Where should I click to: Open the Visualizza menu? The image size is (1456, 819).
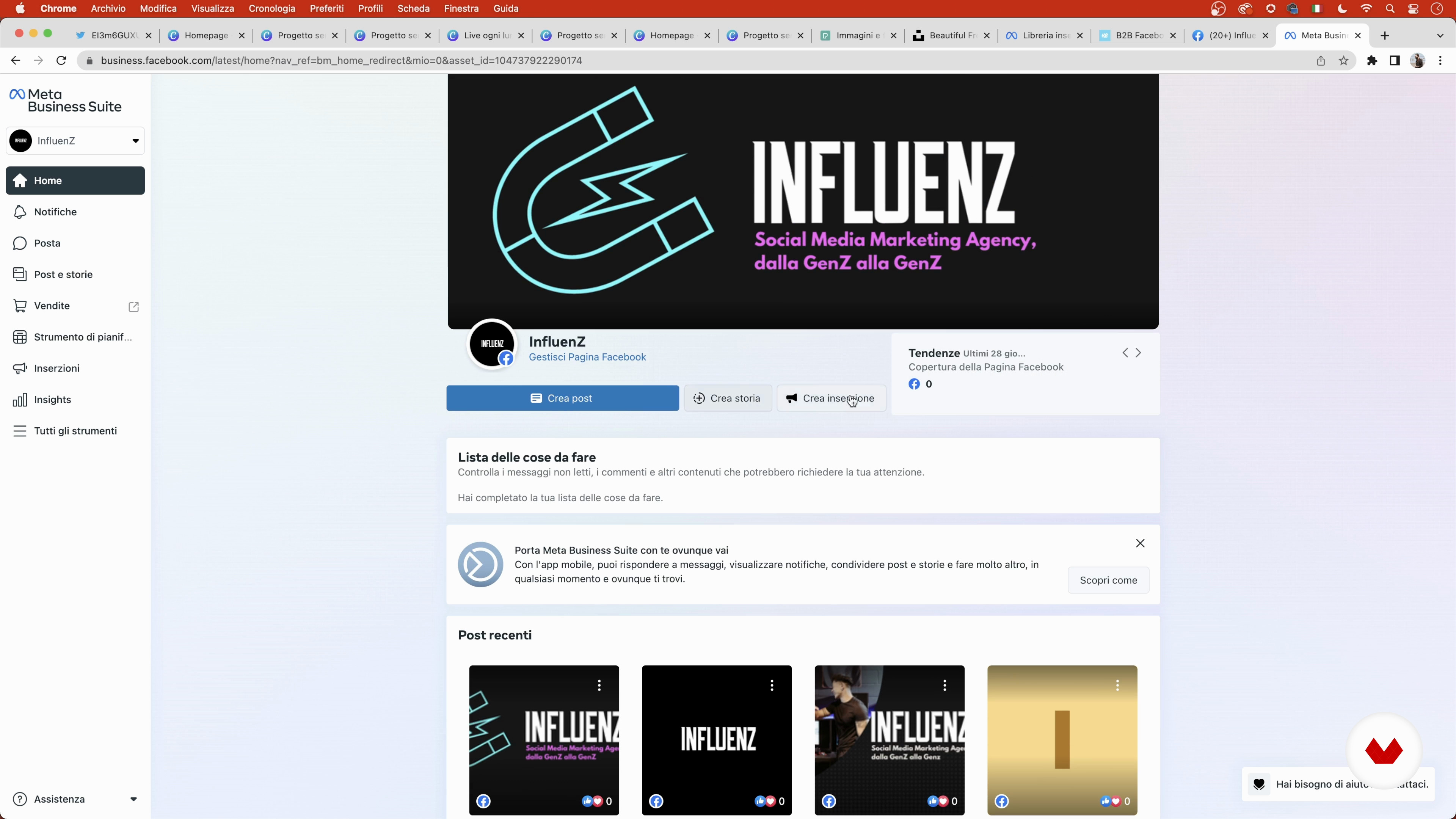tap(212, 8)
